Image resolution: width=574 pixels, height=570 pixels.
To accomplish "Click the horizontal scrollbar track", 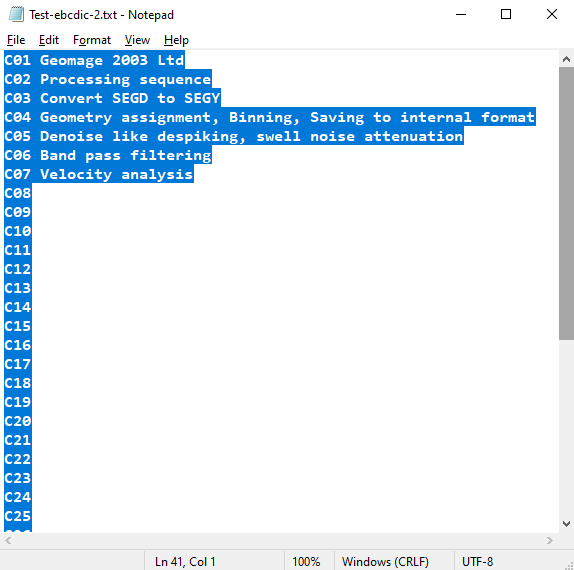I will [279, 541].
